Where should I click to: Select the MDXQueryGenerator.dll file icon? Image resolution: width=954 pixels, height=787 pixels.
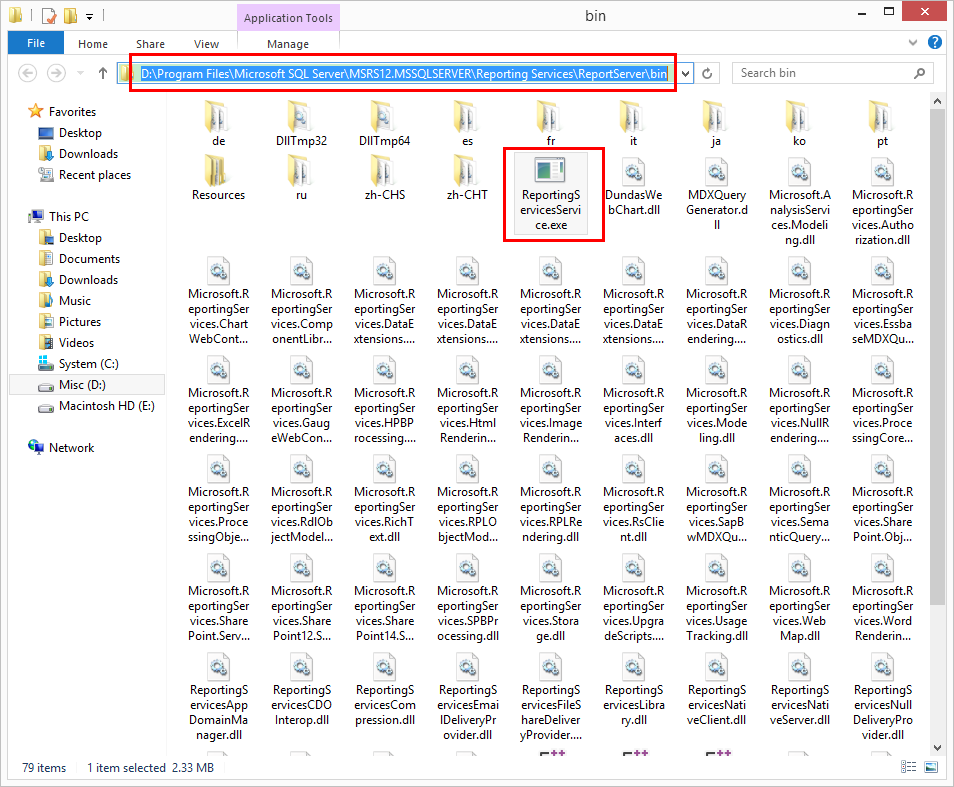[x=716, y=172]
